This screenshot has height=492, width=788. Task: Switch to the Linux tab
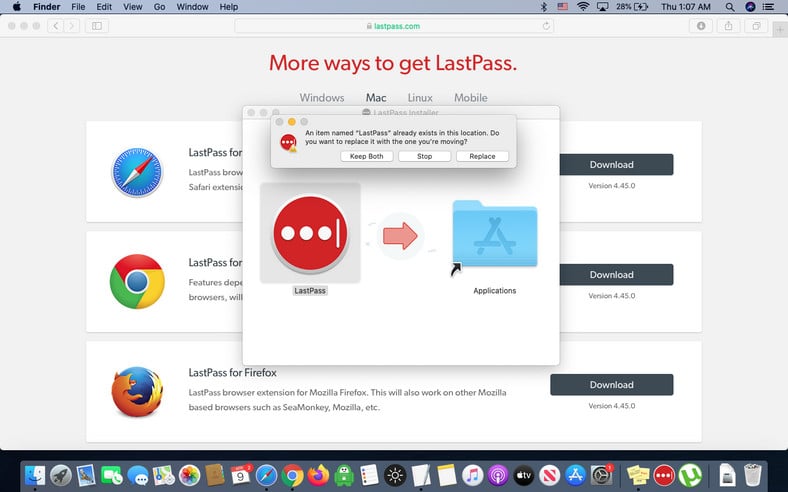point(420,97)
